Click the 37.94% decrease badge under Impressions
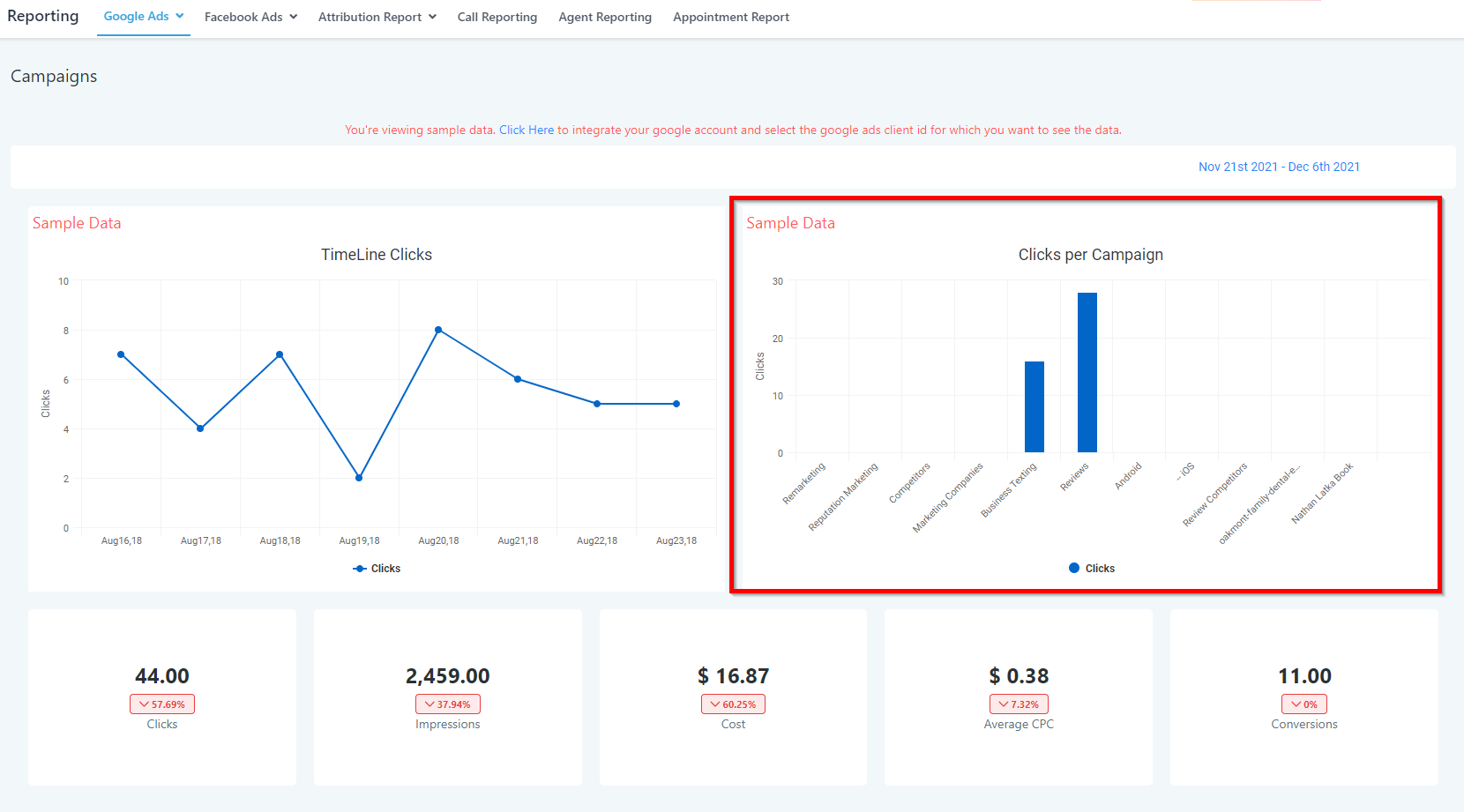 click(448, 704)
